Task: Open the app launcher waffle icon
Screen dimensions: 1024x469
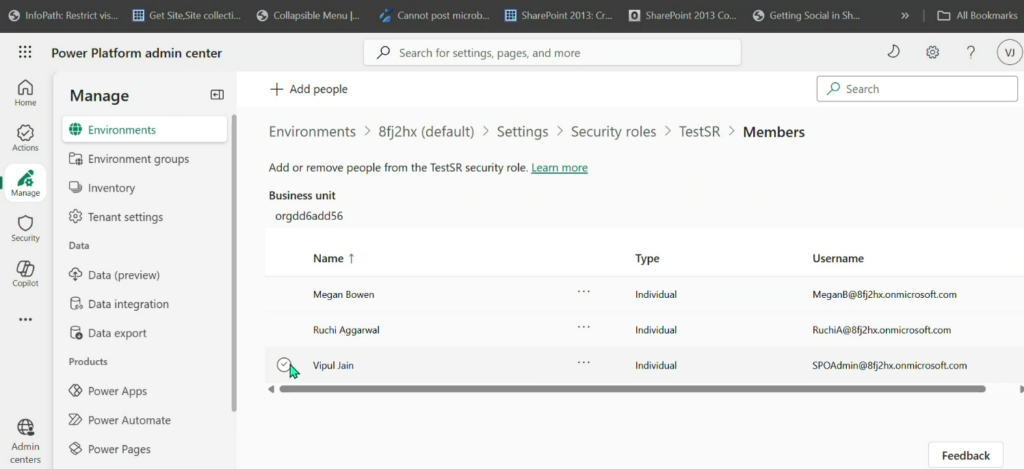Action: coord(25,52)
